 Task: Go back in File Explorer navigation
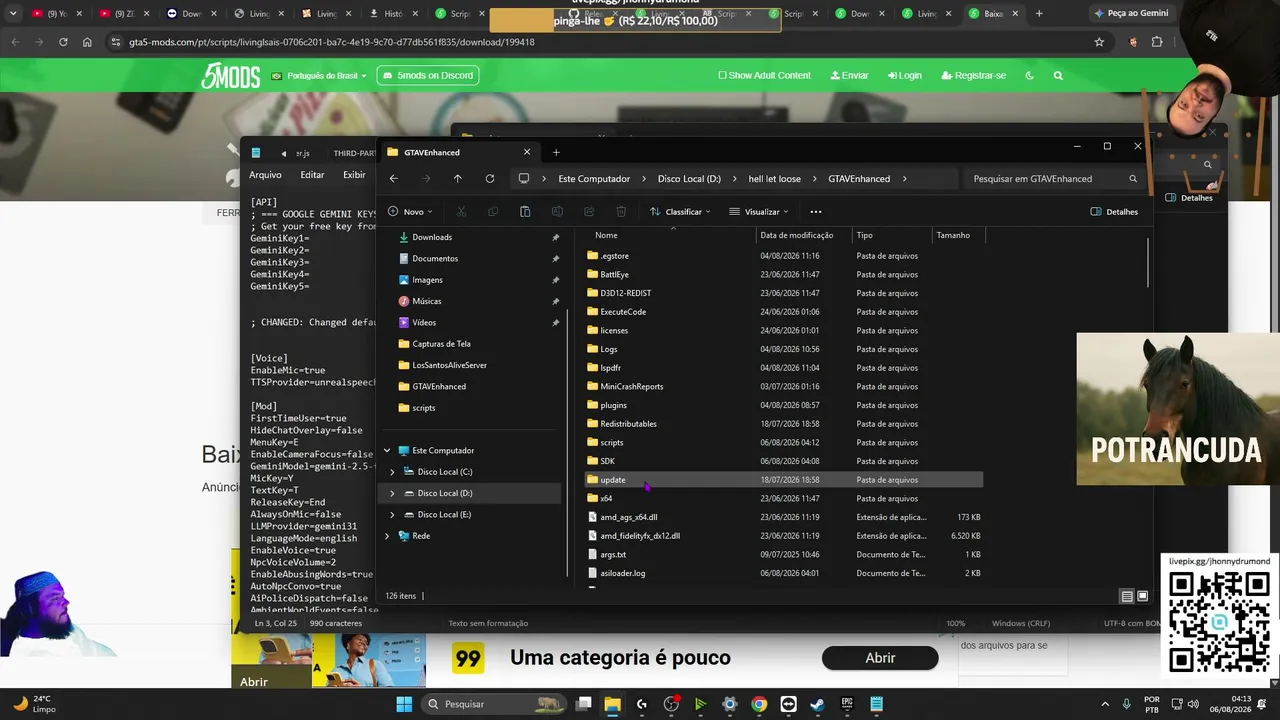[394, 179]
